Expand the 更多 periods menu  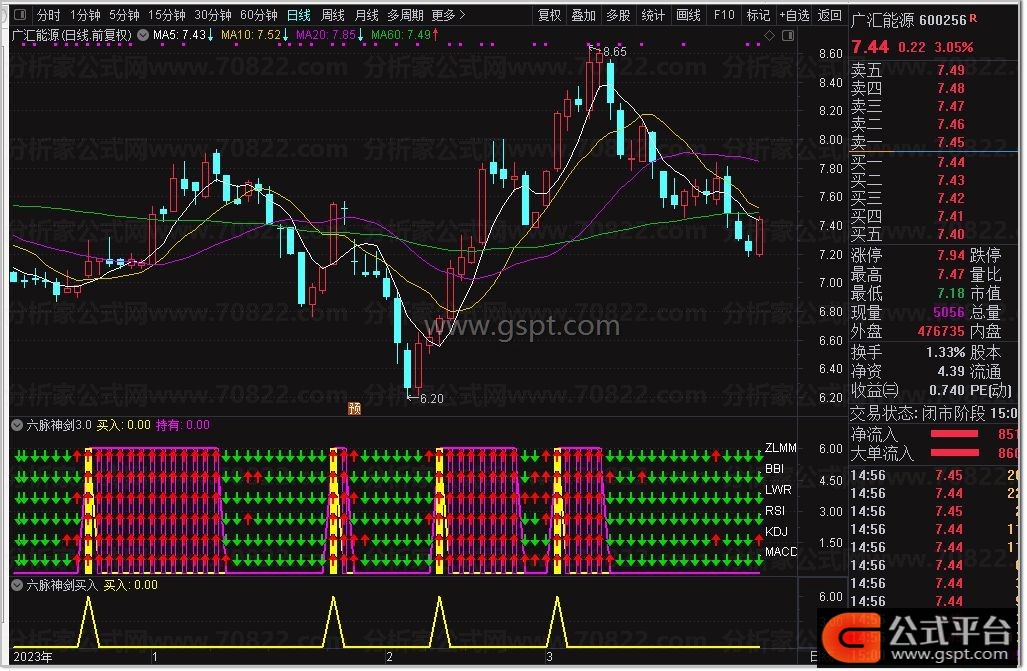[x=449, y=14]
